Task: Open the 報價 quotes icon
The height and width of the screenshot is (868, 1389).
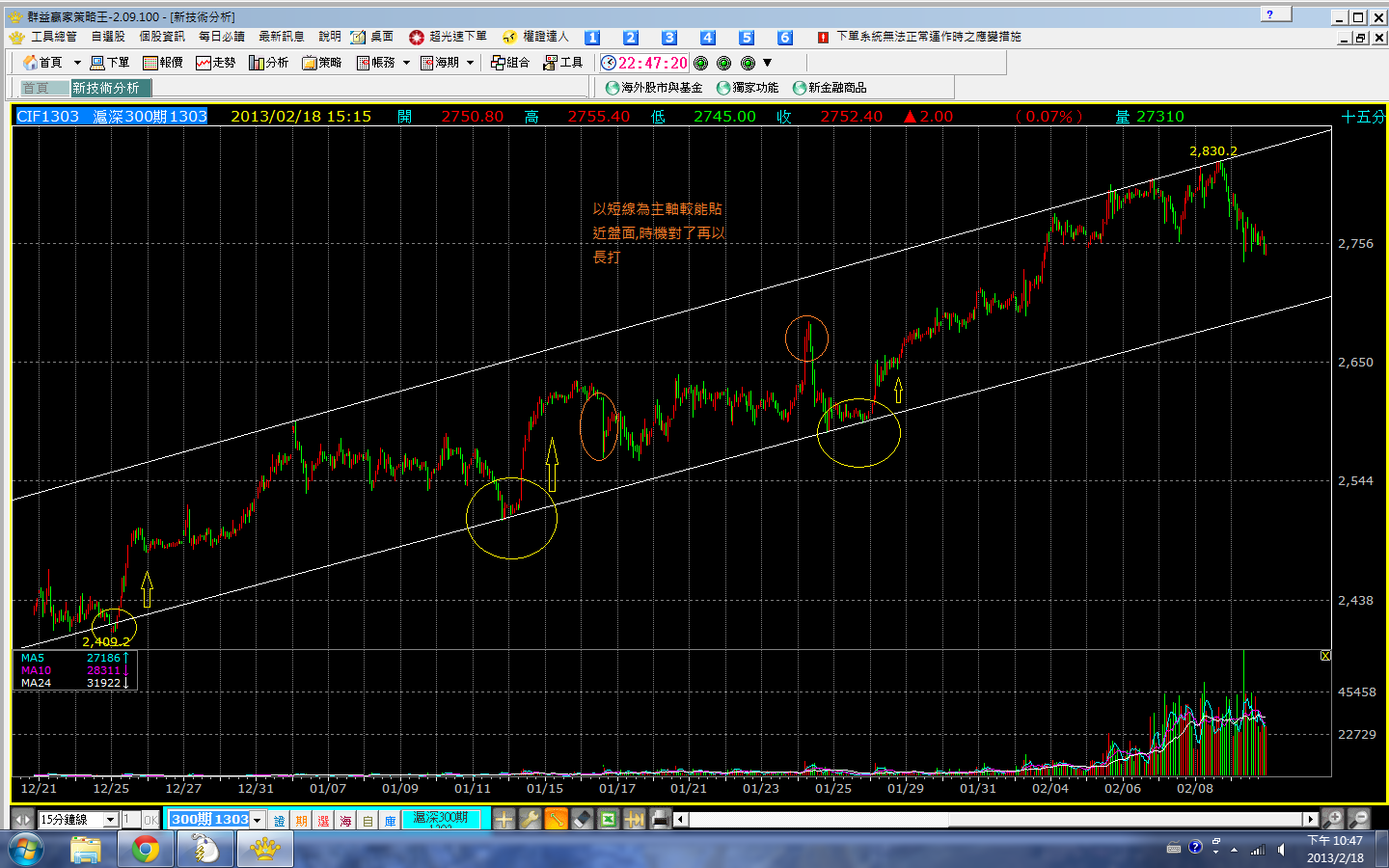Action: 163,63
